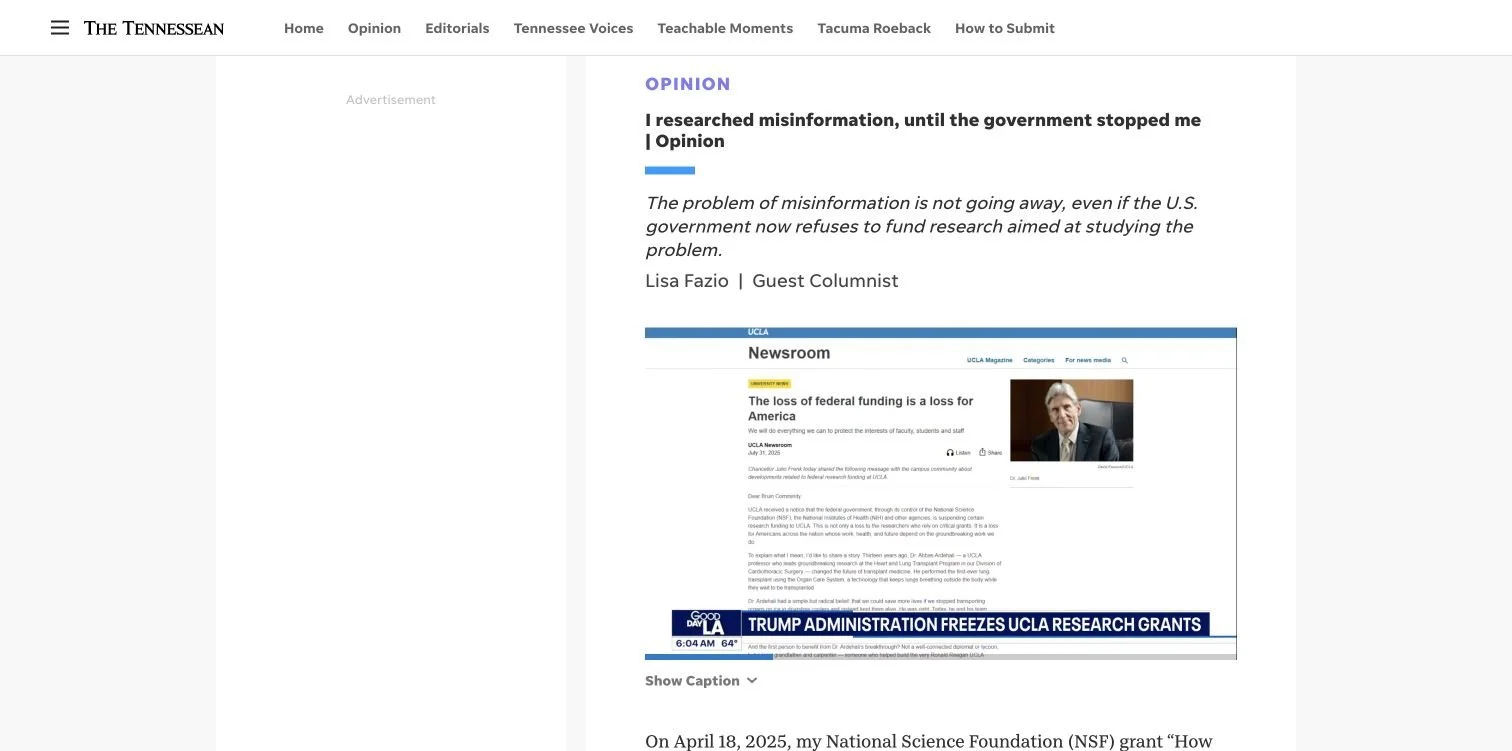Click the first paragraph starting 'On April 18, 2025'
The image size is (1512, 751).
pos(929,741)
